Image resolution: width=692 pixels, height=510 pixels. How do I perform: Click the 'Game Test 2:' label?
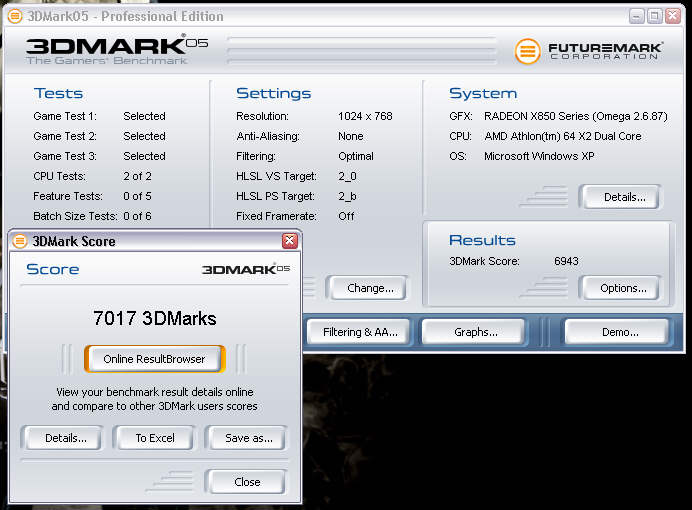[65, 136]
